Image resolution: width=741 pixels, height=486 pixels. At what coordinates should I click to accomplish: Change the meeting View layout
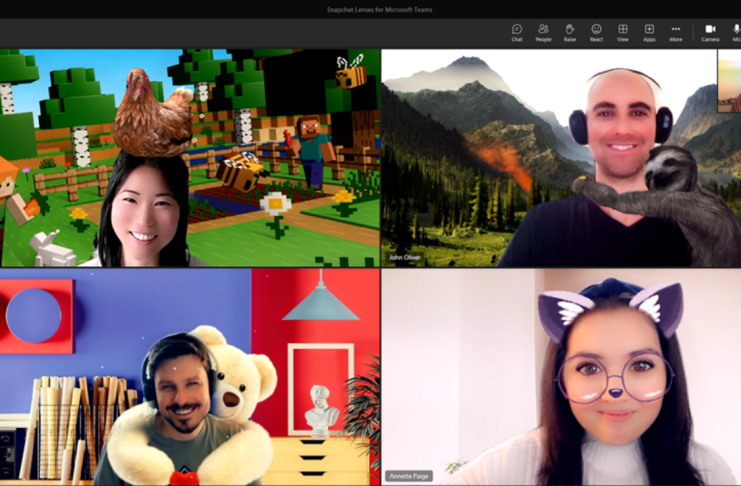click(622, 33)
